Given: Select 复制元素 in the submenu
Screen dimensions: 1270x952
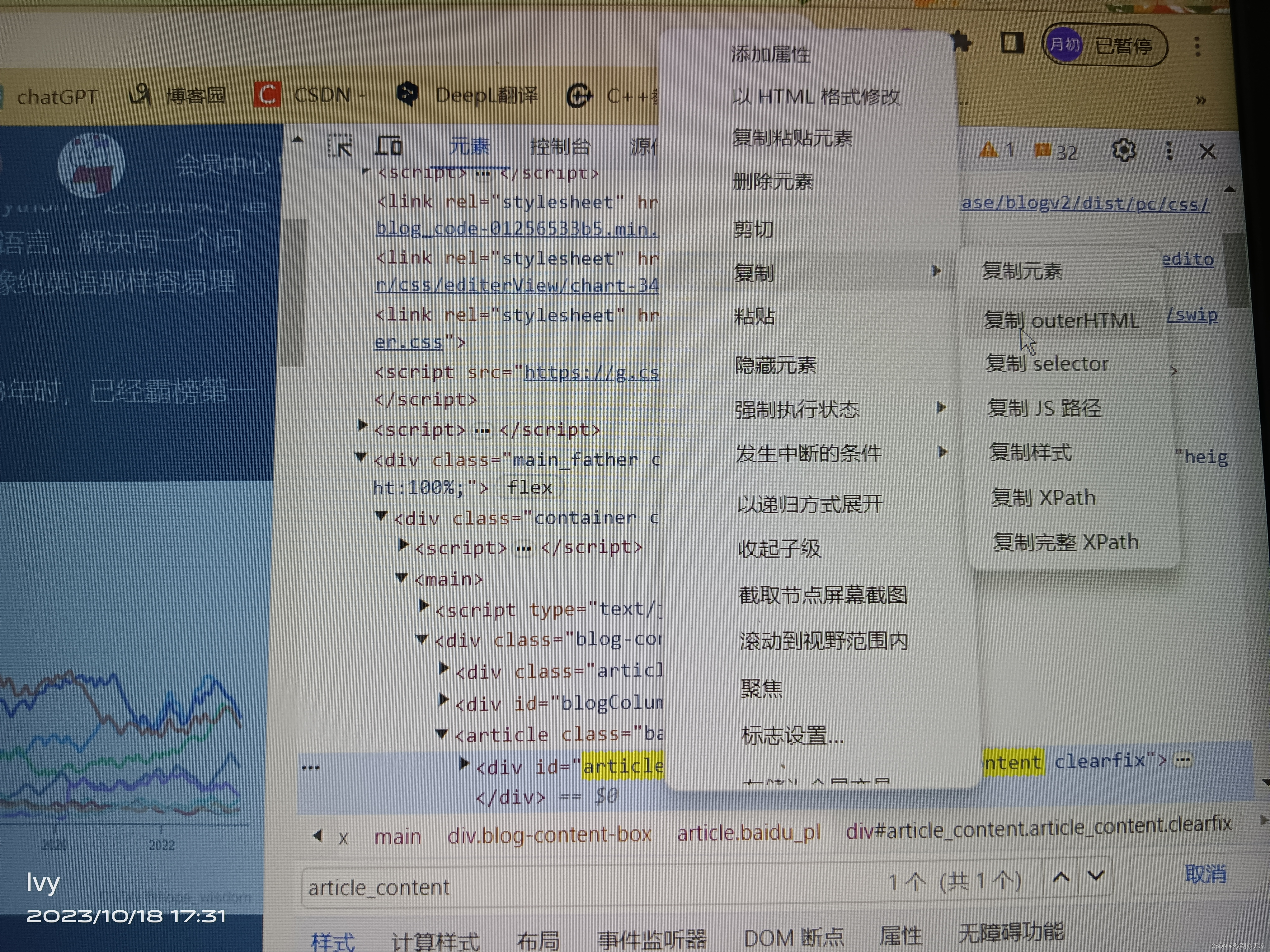Looking at the screenshot, I should pos(1022,271).
